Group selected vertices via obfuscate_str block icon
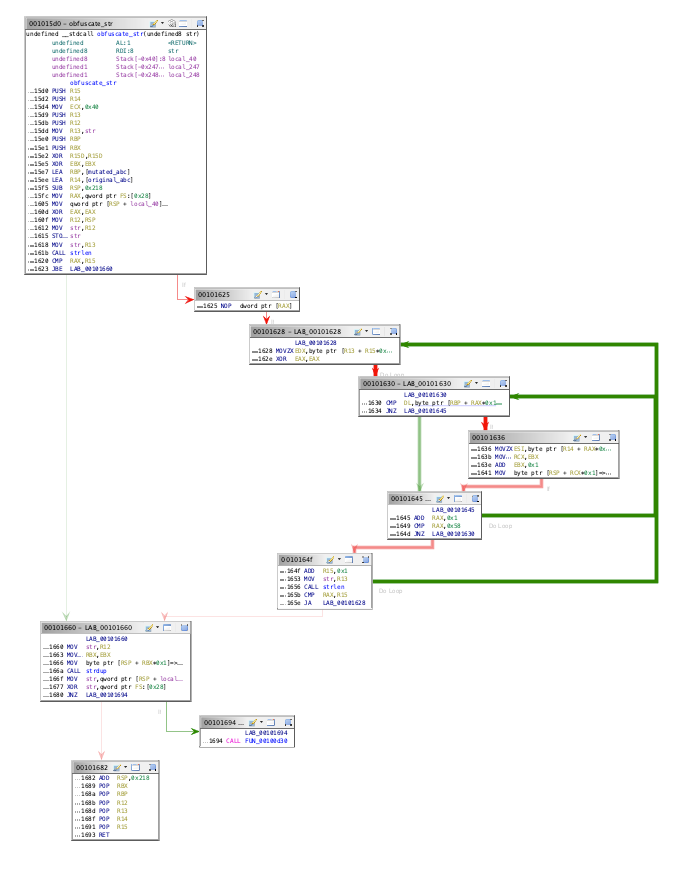 200,24
